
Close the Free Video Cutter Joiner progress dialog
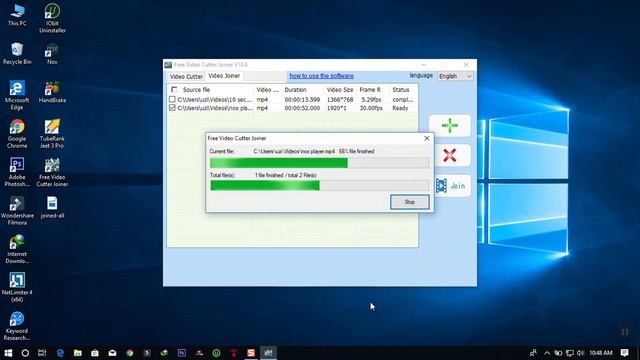pyautogui.click(x=427, y=138)
